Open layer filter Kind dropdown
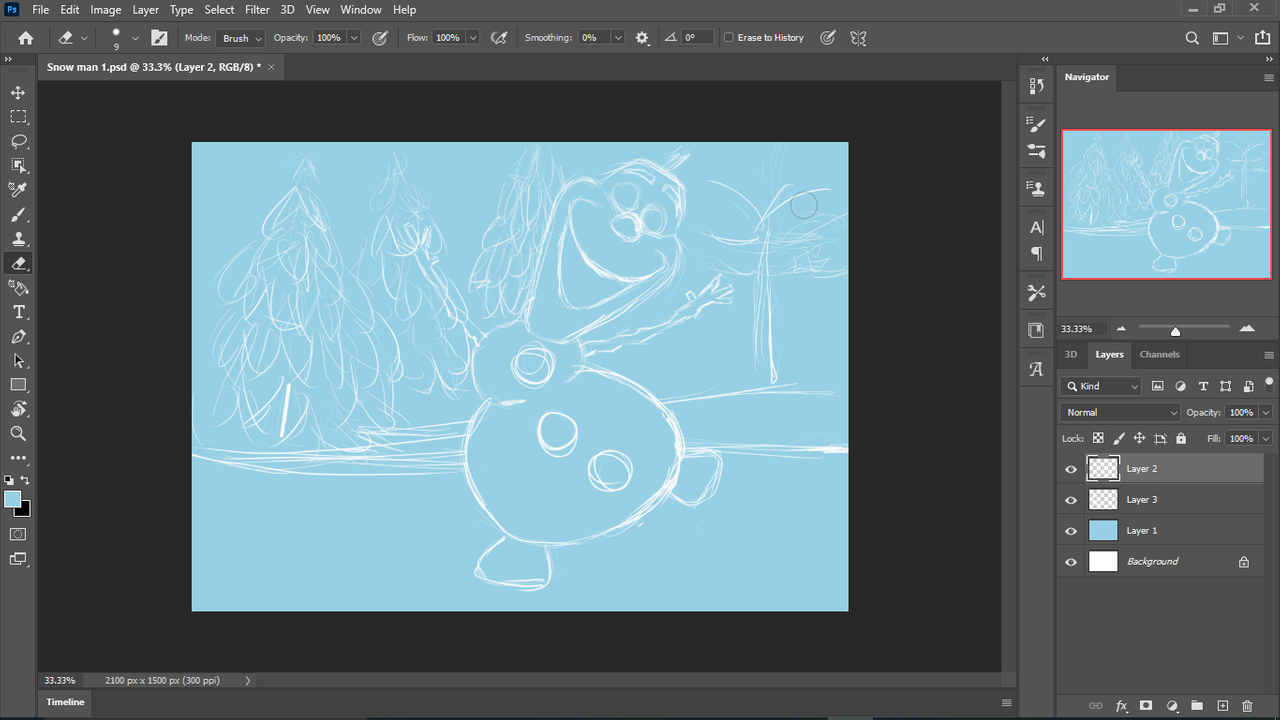This screenshot has width=1280, height=720. 1100,386
